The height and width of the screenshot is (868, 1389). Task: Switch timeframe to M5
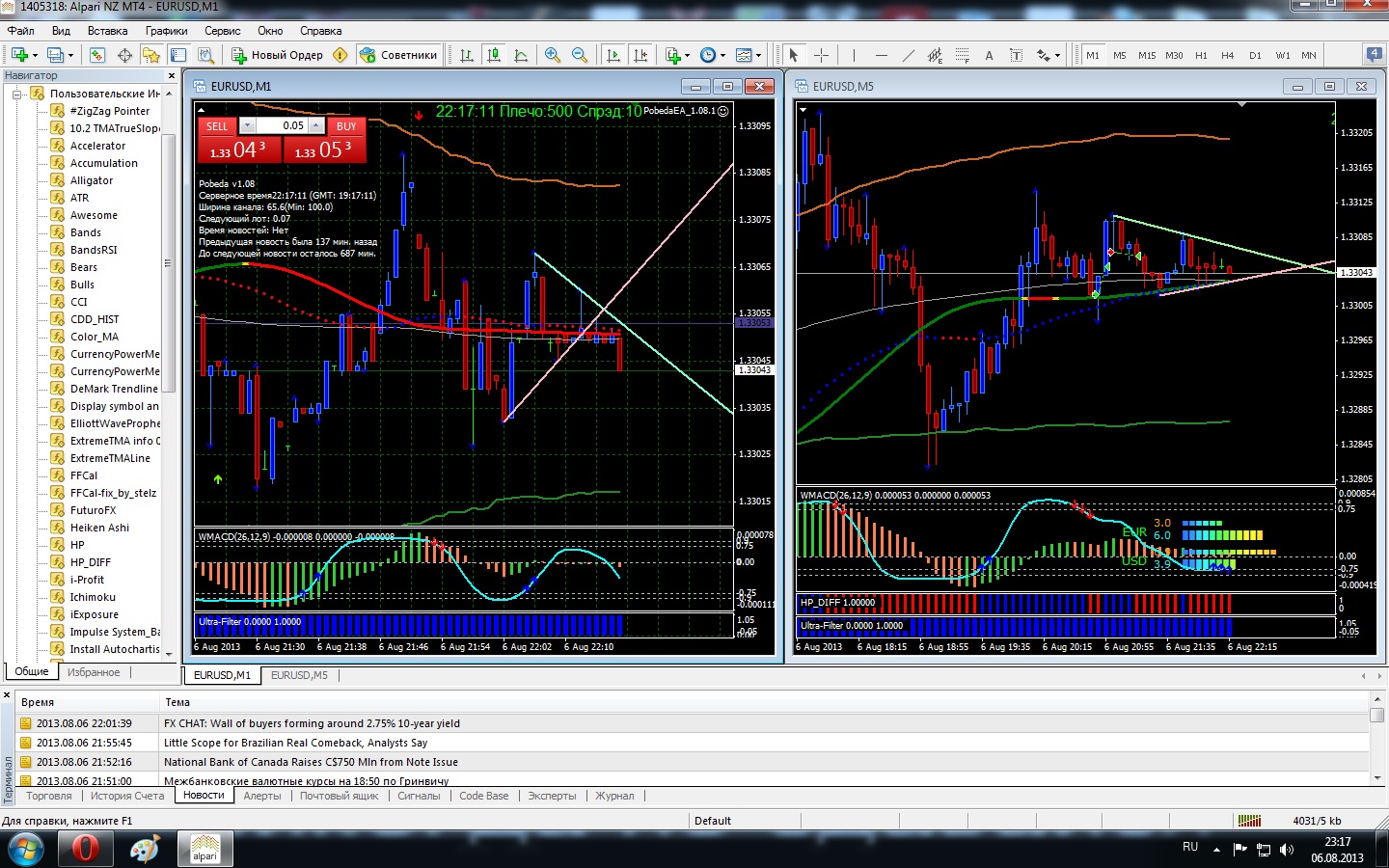pyautogui.click(x=1120, y=55)
